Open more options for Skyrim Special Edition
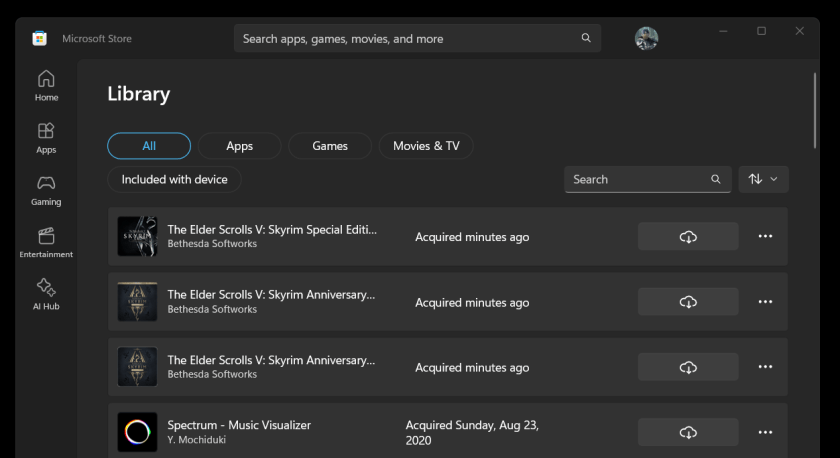The height and width of the screenshot is (458, 840). click(x=765, y=237)
